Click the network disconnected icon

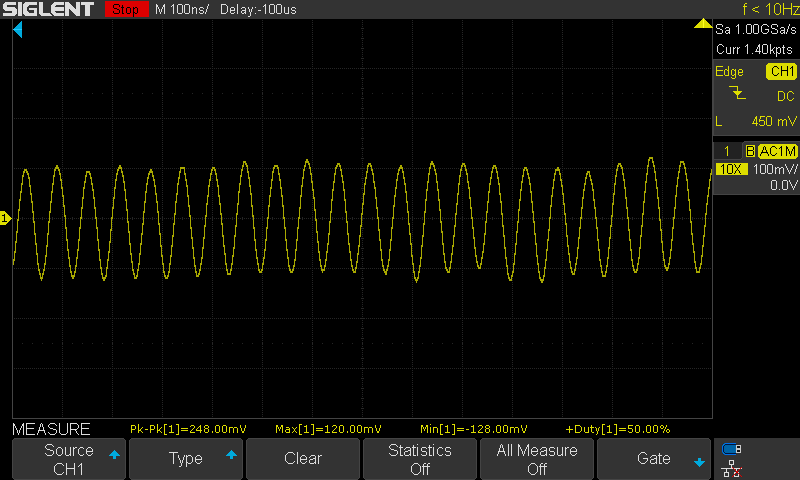[731, 468]
